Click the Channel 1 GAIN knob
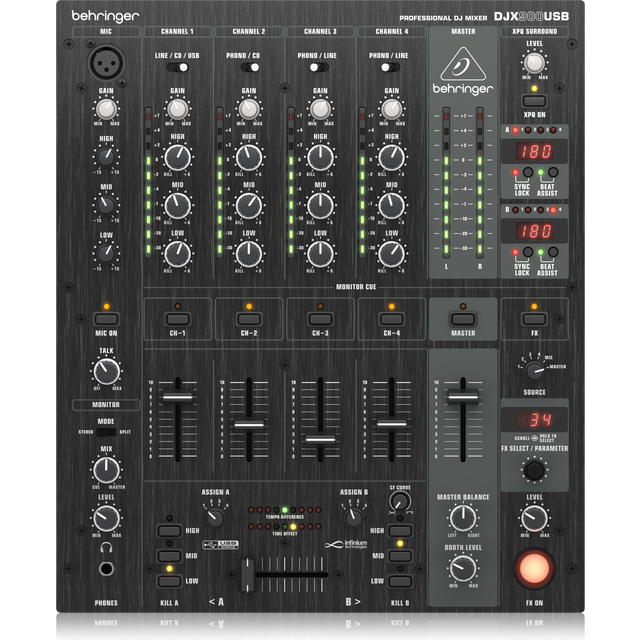The image size is (640, 640). tap(178, 109)
